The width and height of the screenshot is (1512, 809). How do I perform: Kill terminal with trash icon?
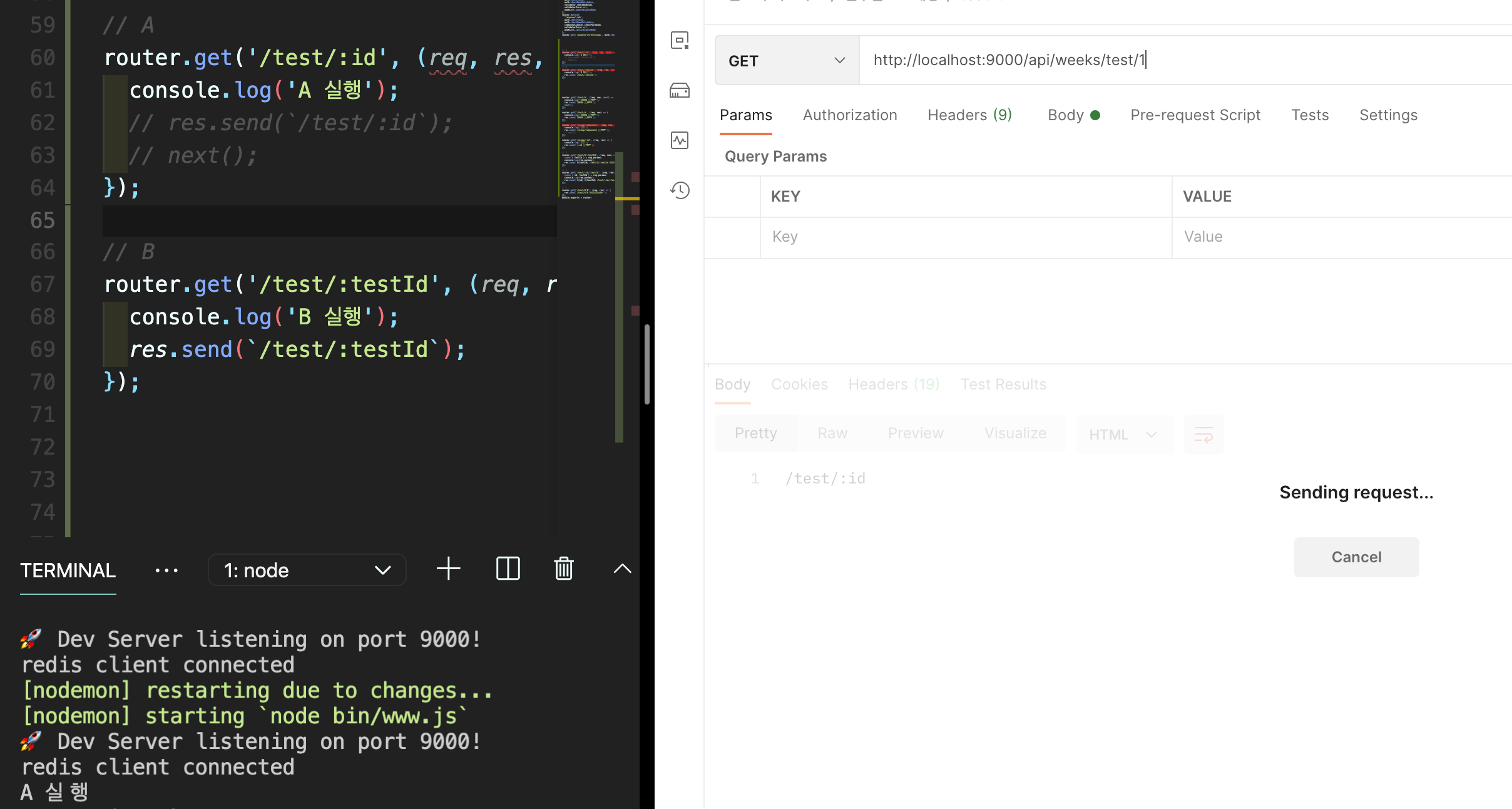564,569
